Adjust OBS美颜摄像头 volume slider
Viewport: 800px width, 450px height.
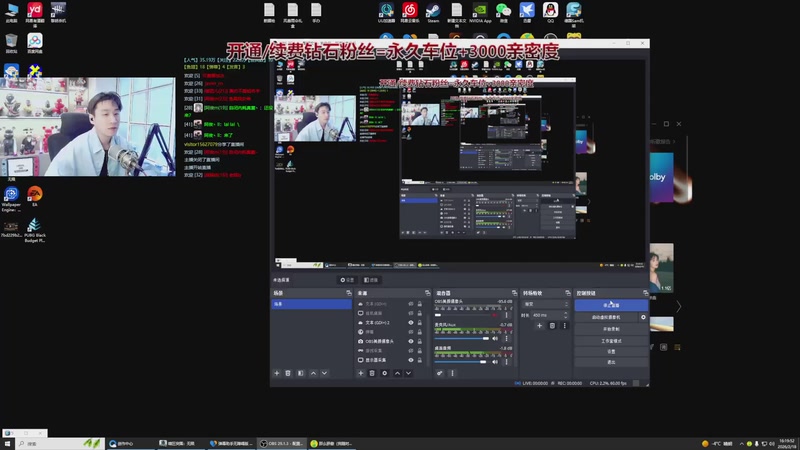click(x=461, y=315)
